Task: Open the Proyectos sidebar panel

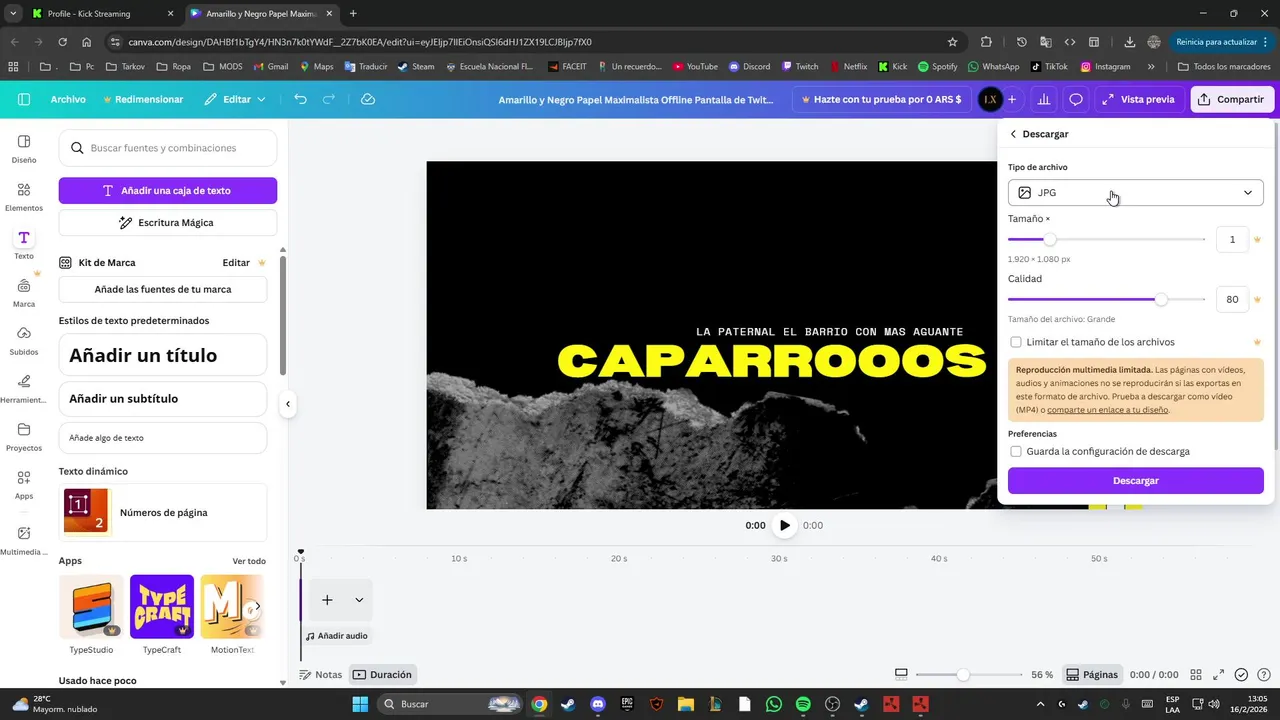Action: click(24, 437)
